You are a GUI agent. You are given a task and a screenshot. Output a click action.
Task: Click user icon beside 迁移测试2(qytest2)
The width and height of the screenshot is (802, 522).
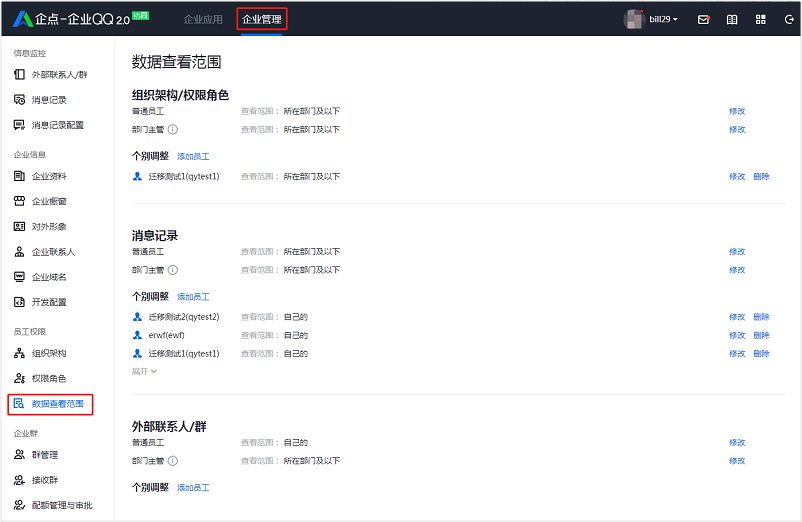(137, 317)
